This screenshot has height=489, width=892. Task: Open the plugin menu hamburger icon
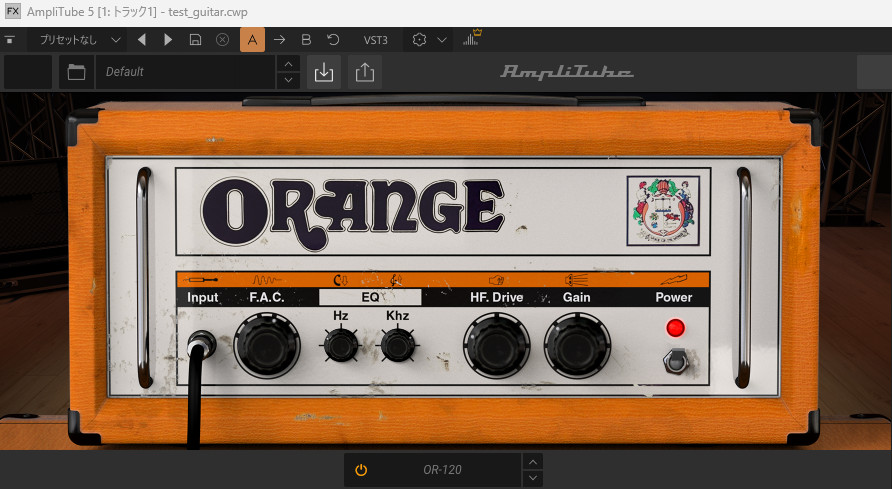click(x=10, y=40)
